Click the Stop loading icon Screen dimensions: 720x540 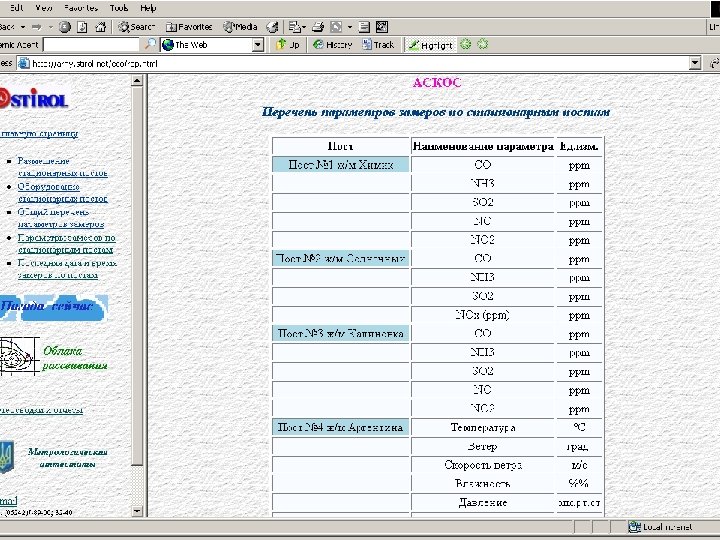point(65,27)
